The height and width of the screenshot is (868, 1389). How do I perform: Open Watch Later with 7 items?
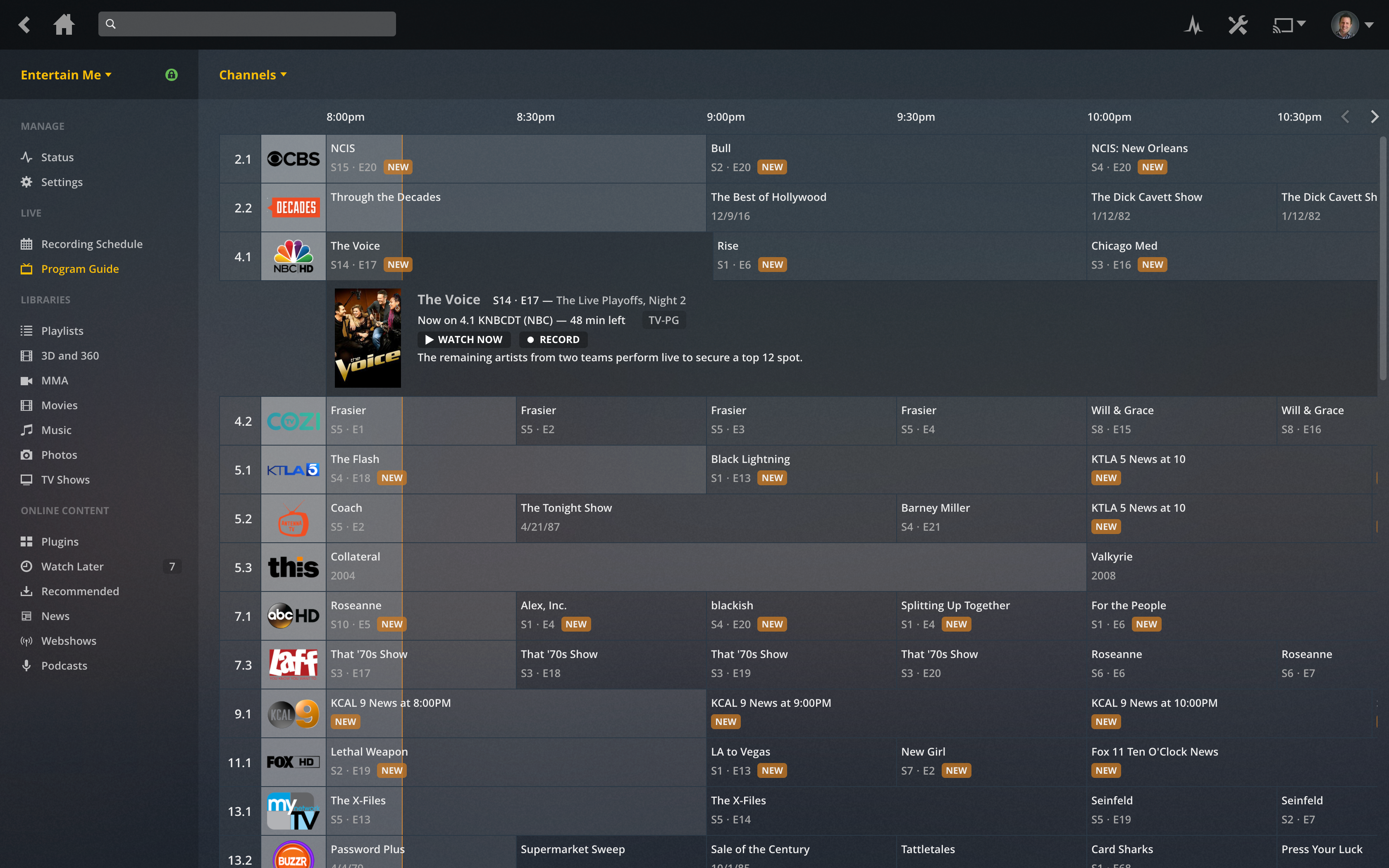[x=71, y=566]
